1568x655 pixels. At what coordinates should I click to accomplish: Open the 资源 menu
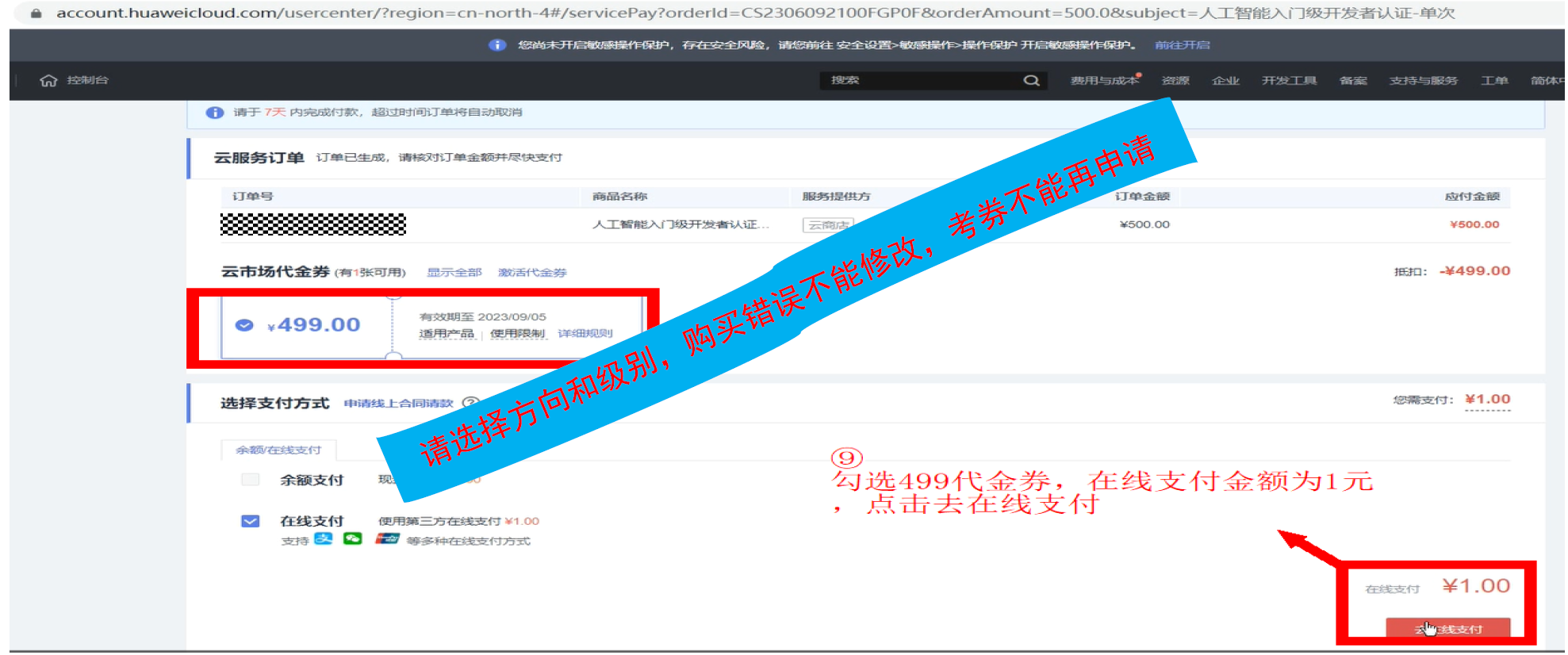(x=1175, y=80)
